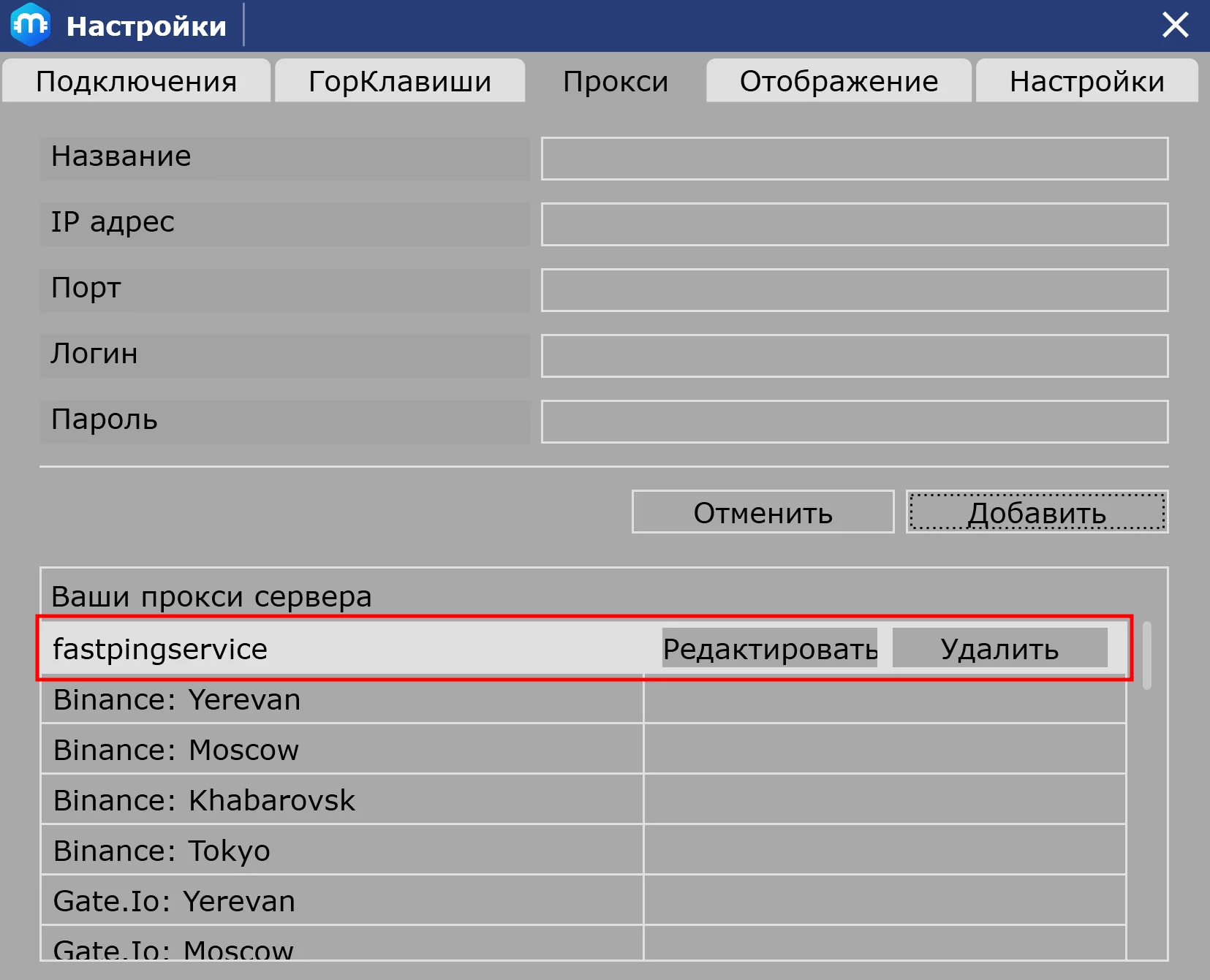Select the Логин input box
The height and width of the screenshot is (980, 1210).
[x=854, y=356]
